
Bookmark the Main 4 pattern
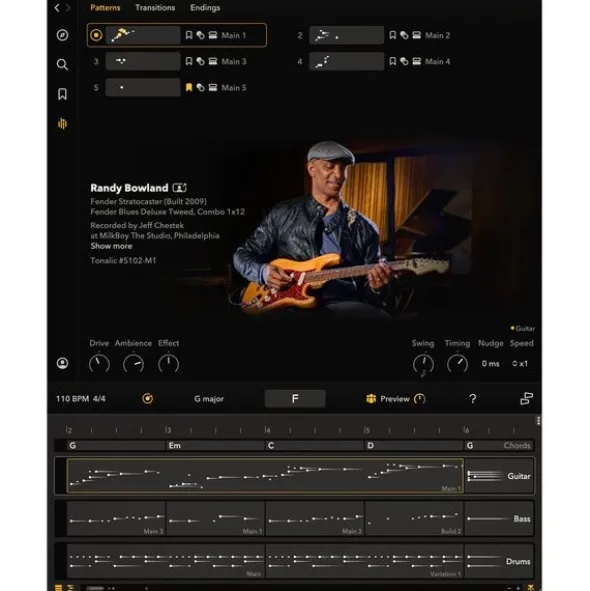[392, 61]
